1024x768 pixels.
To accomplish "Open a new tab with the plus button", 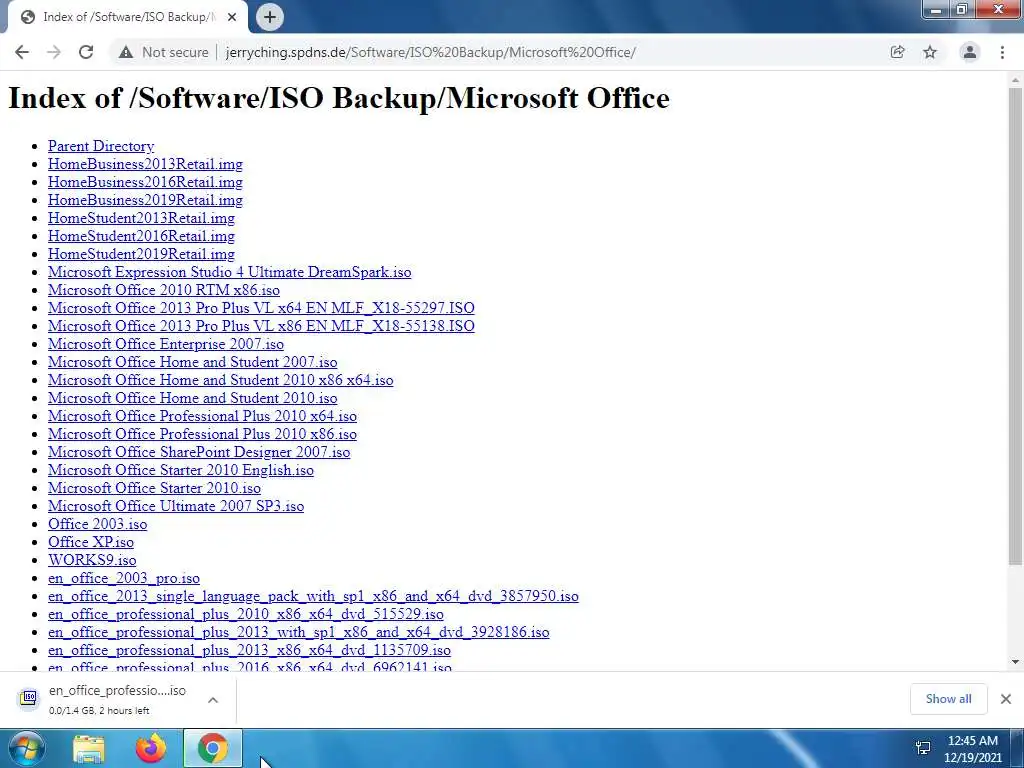I will coord(270,17).
